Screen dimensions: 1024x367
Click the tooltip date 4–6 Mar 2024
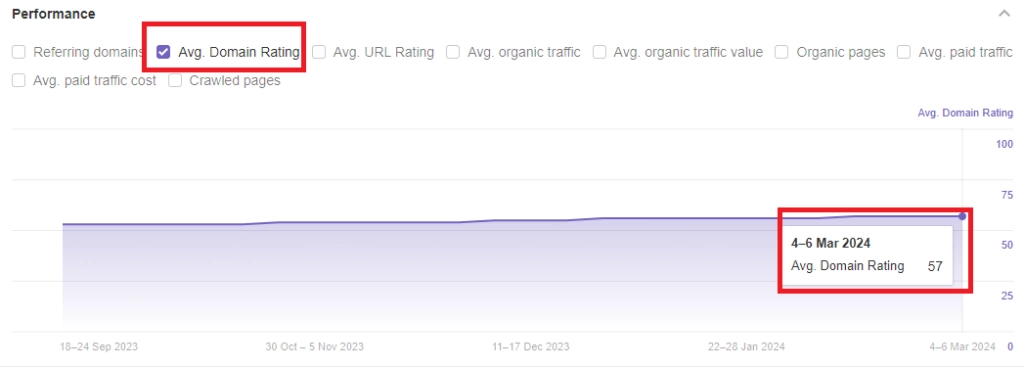[x=831, y=243]
